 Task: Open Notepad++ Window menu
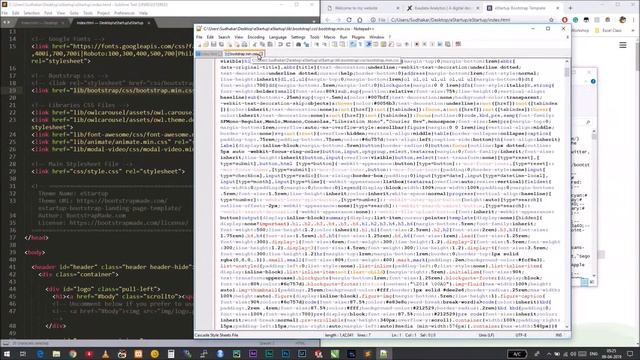pos(376,37)
